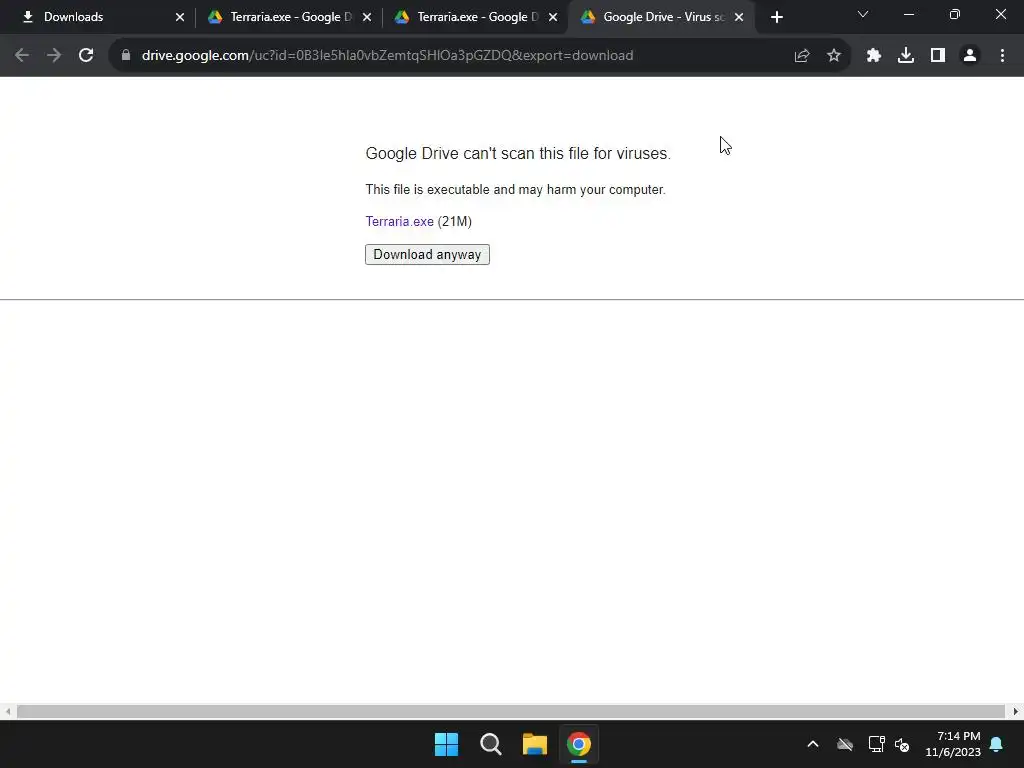Click the Download anyway button
This screenshot has width=1024, height=768.
coord(427,255)
